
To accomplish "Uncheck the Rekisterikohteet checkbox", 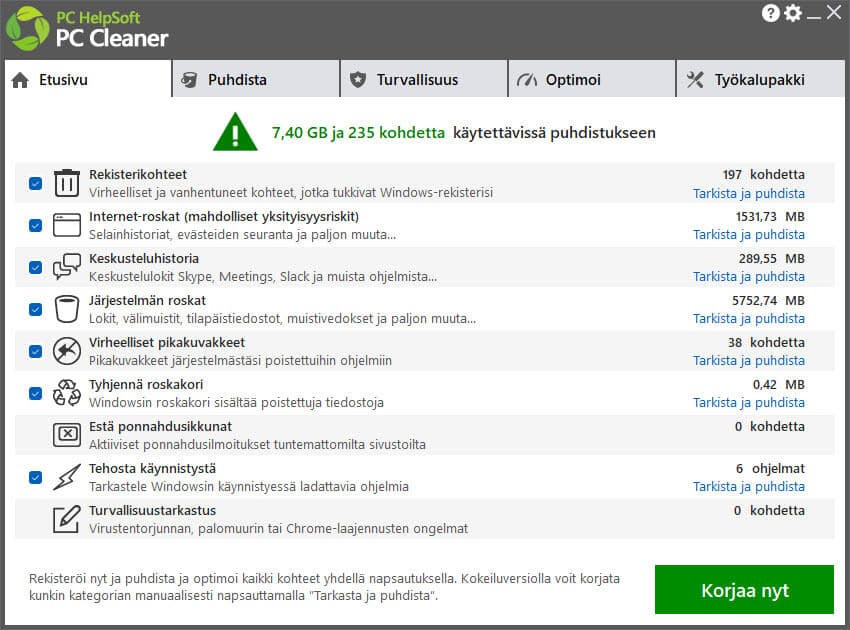I will 35,183.
